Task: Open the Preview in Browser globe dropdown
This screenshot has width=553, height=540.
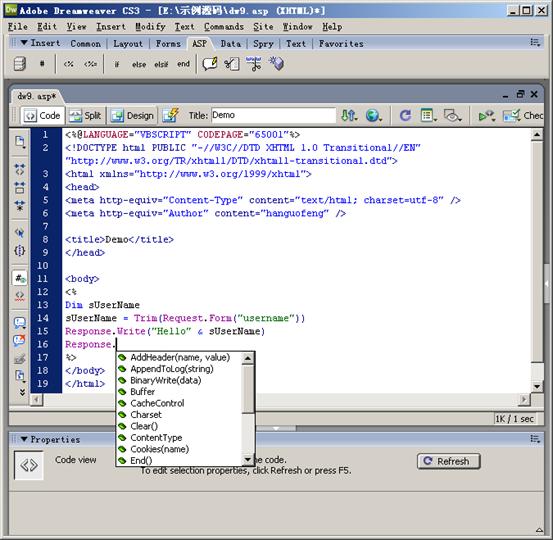Action: (374, 115)
